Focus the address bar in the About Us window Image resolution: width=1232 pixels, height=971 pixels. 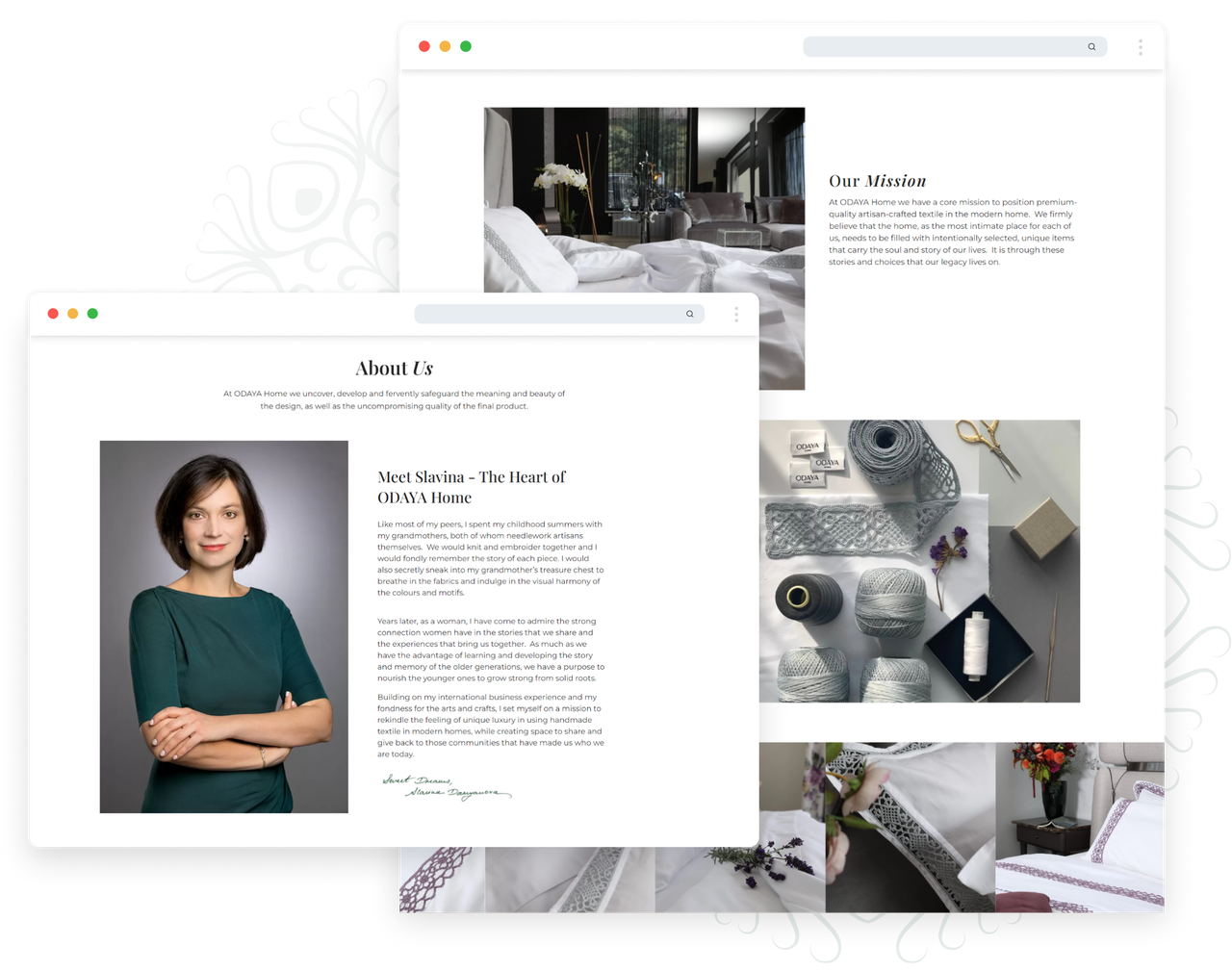(x=559, y=314)
